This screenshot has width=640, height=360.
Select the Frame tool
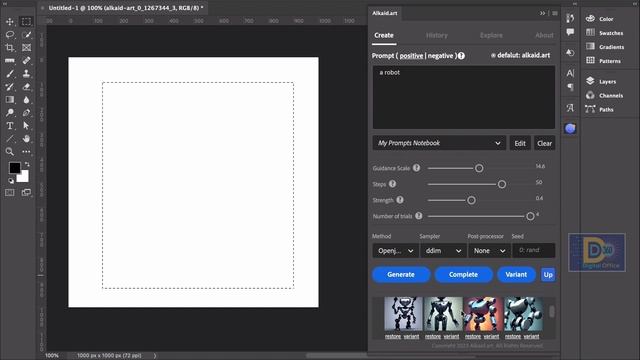pos(27,48)
